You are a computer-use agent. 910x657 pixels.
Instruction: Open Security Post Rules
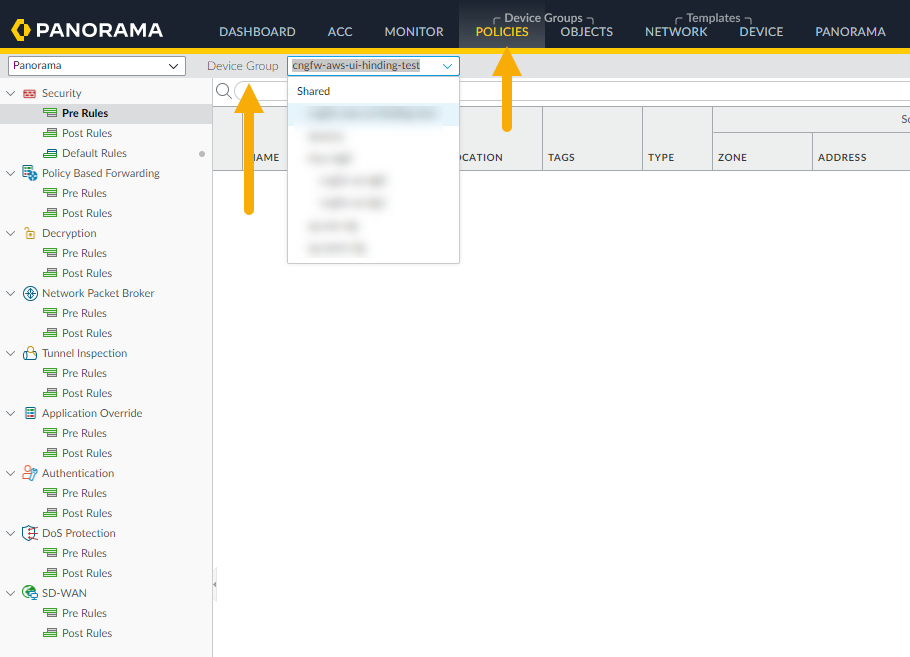87,133
